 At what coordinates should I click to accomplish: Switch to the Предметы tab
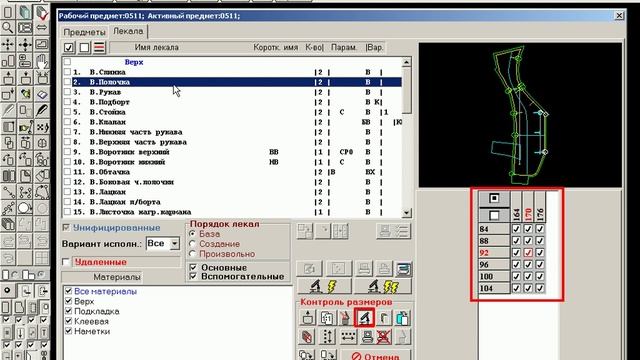[84, 32]
